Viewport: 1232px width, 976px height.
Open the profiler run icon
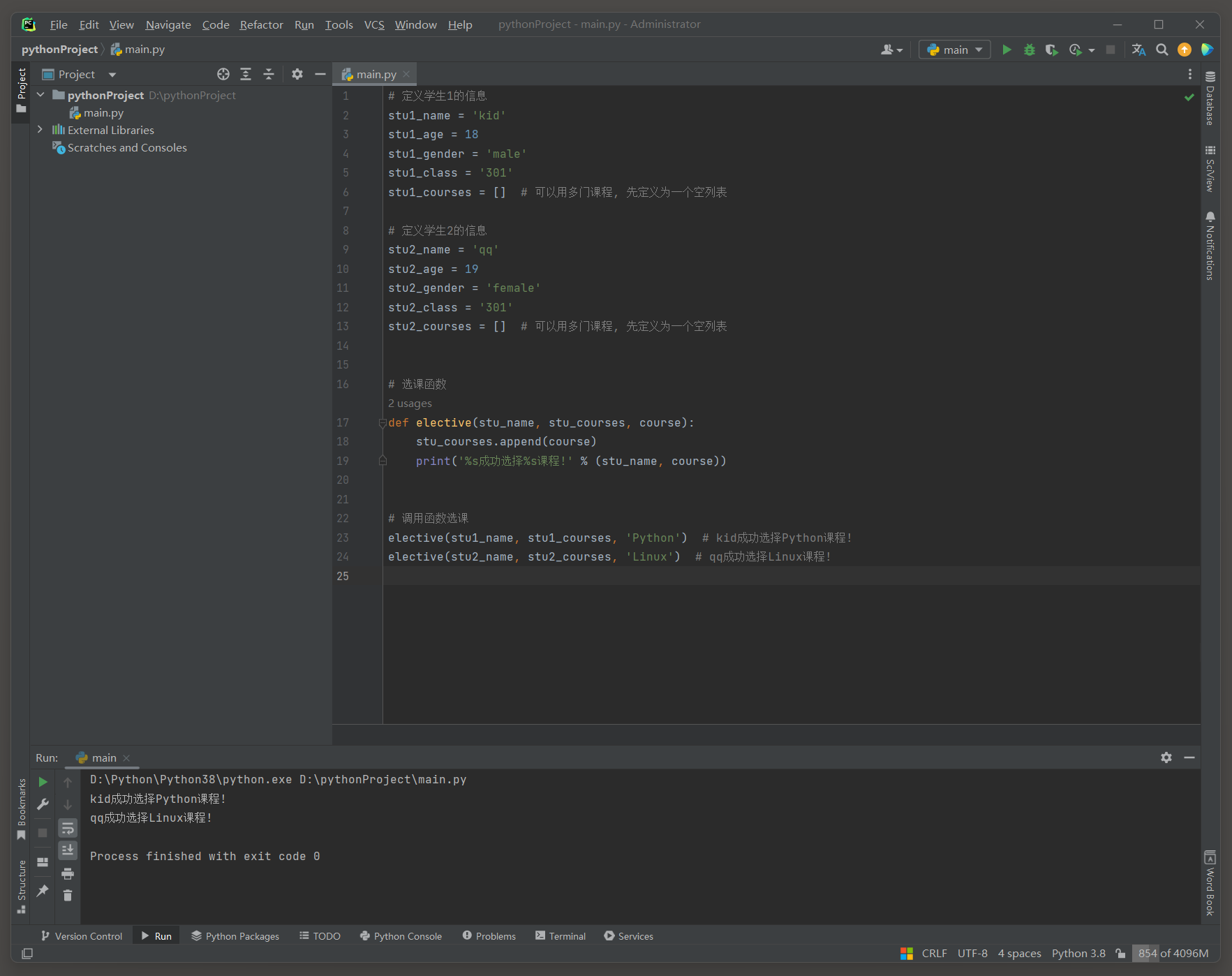tap(1075, 50)
